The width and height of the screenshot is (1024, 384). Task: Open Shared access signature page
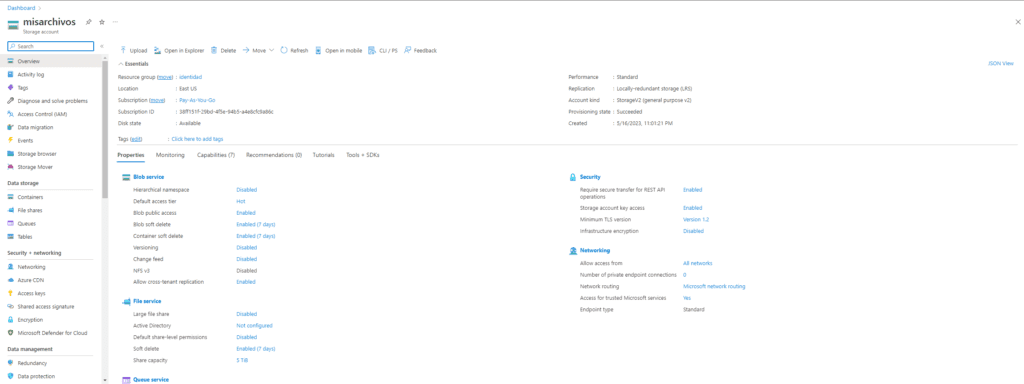pos(46,306)
